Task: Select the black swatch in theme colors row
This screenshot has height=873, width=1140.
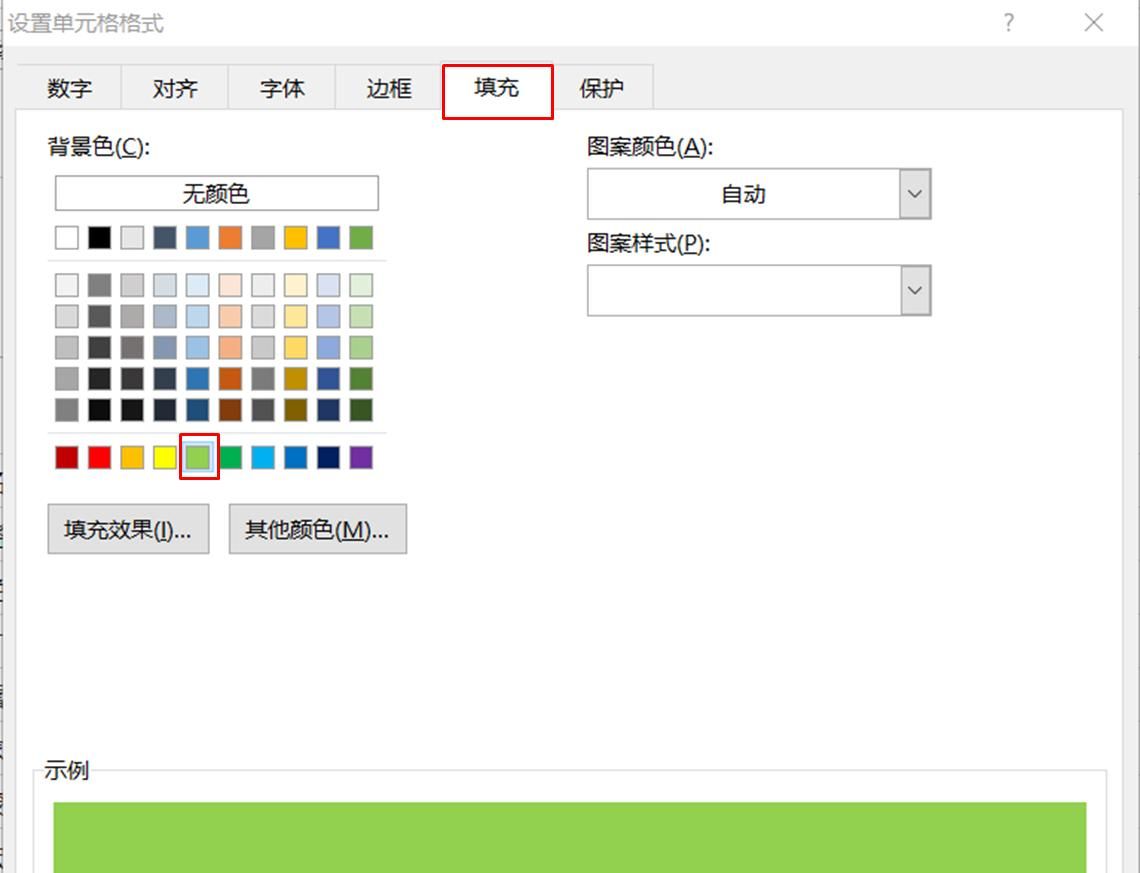Action: [98, 237]
